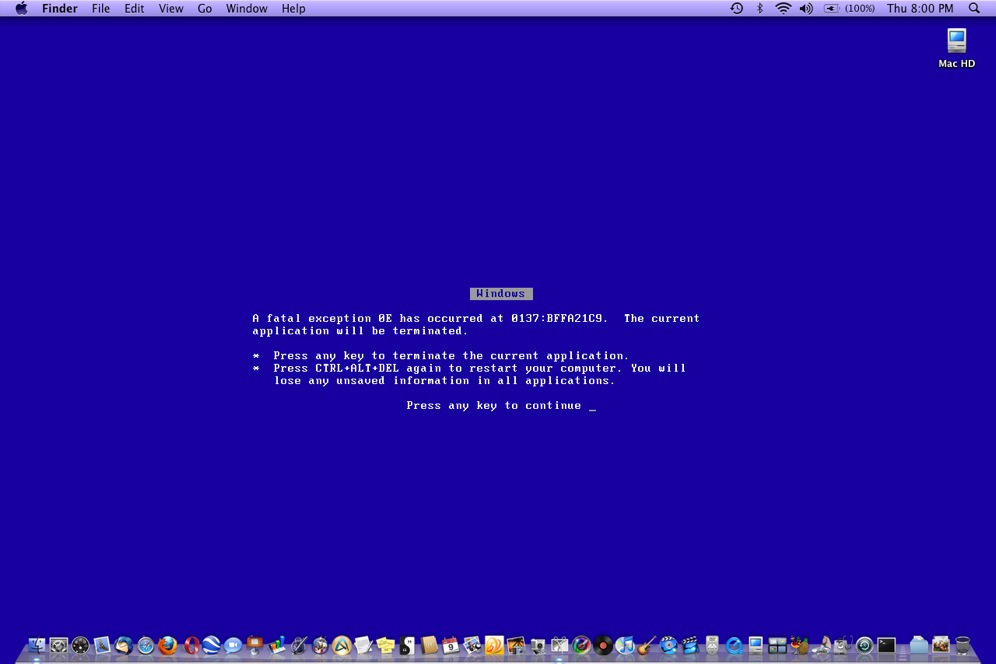Open the Trash in the dock
Image resolution: width=996 pixels, height=664 pixels.
(x=962, y=646)
